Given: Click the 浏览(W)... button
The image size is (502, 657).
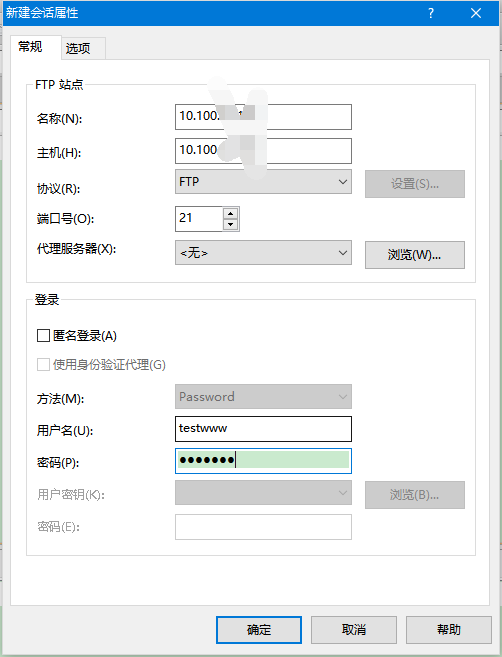Looking at the screenshot, I should [x=414, y=255].
